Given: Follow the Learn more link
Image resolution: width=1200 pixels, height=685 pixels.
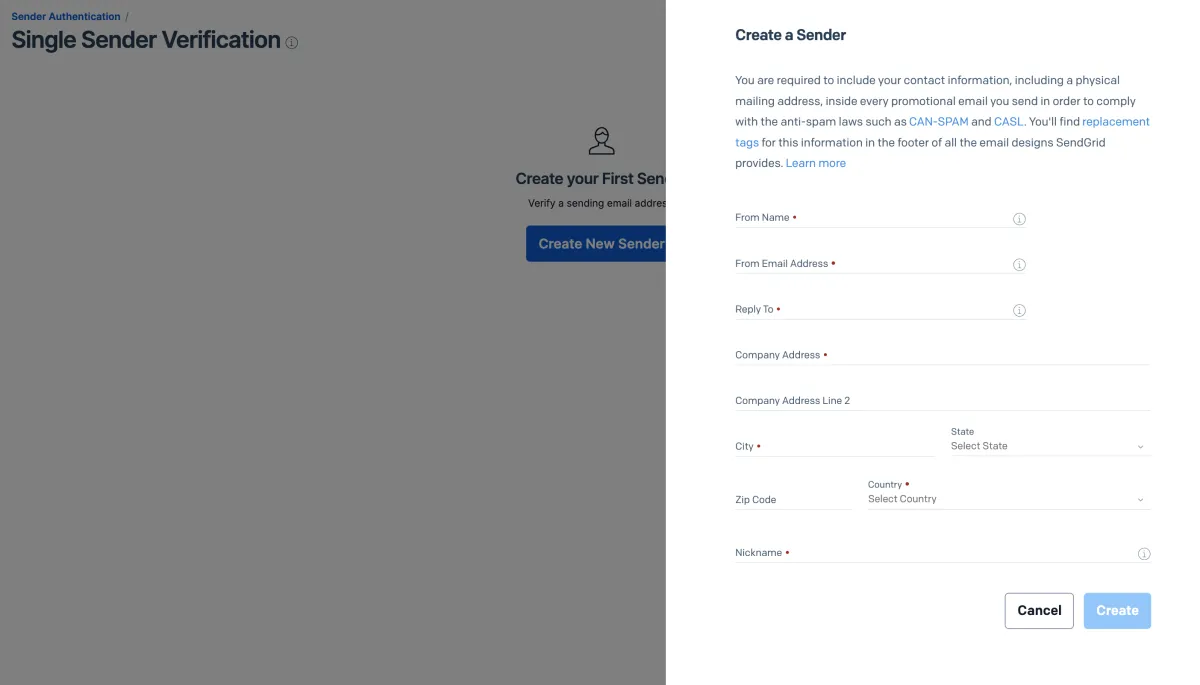Looking at the screenshot, I should tap(815, 163).
